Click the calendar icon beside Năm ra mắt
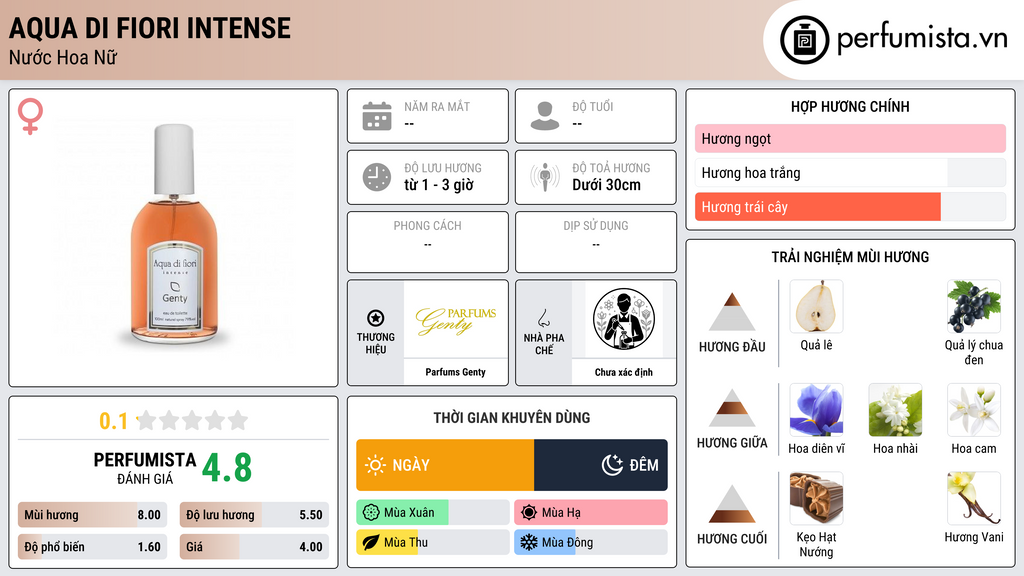This screenshot has height=576, width=1024. click(377, 116)
